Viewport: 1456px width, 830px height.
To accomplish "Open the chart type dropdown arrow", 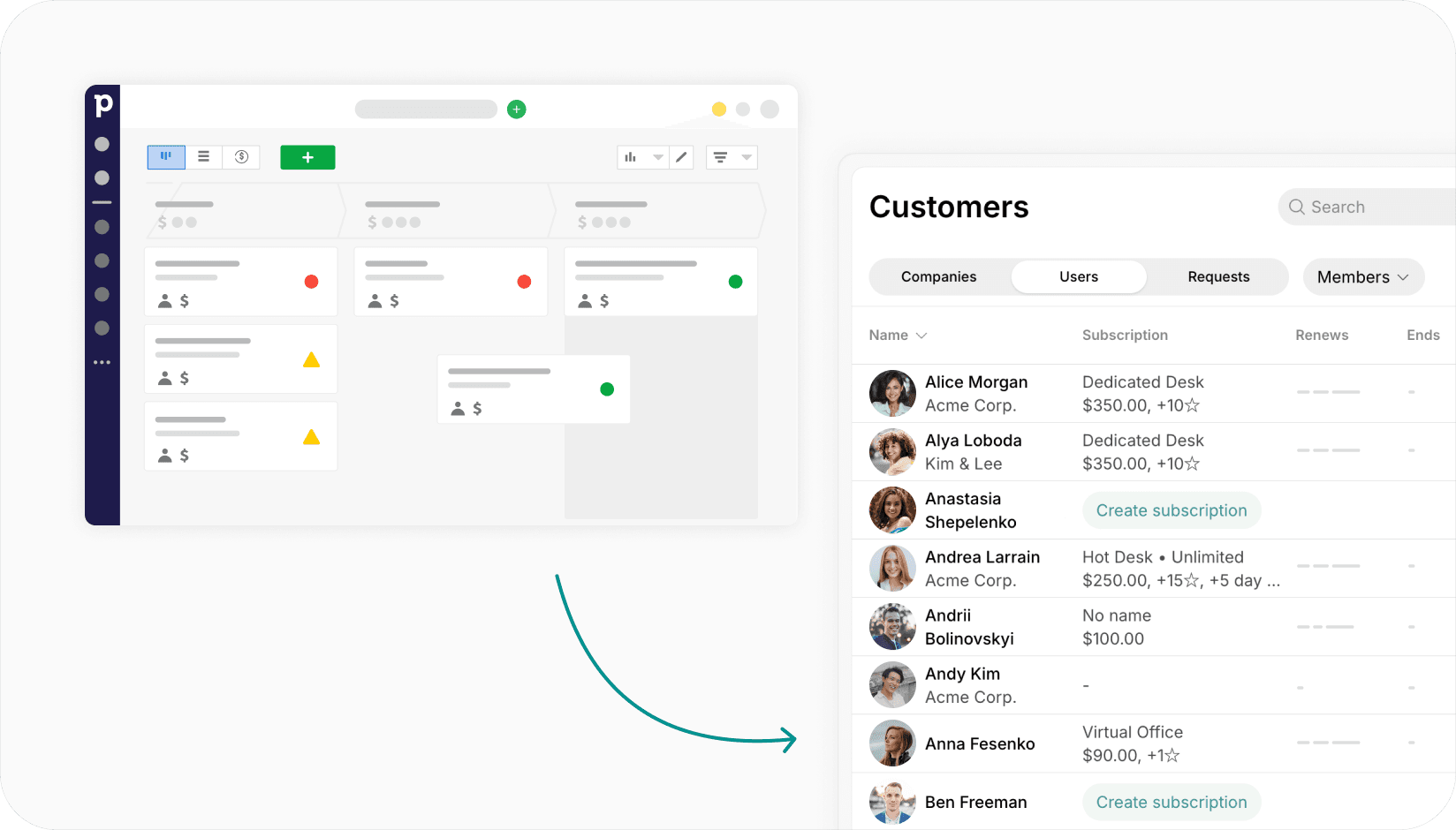I will 658,156.
